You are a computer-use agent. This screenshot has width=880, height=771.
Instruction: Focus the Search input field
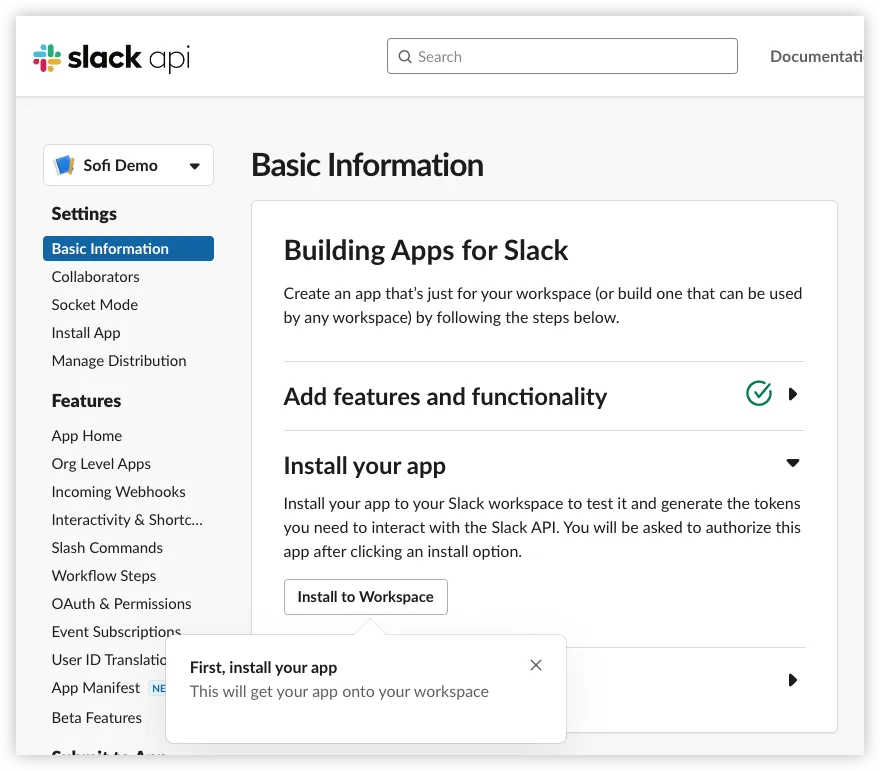562,56
